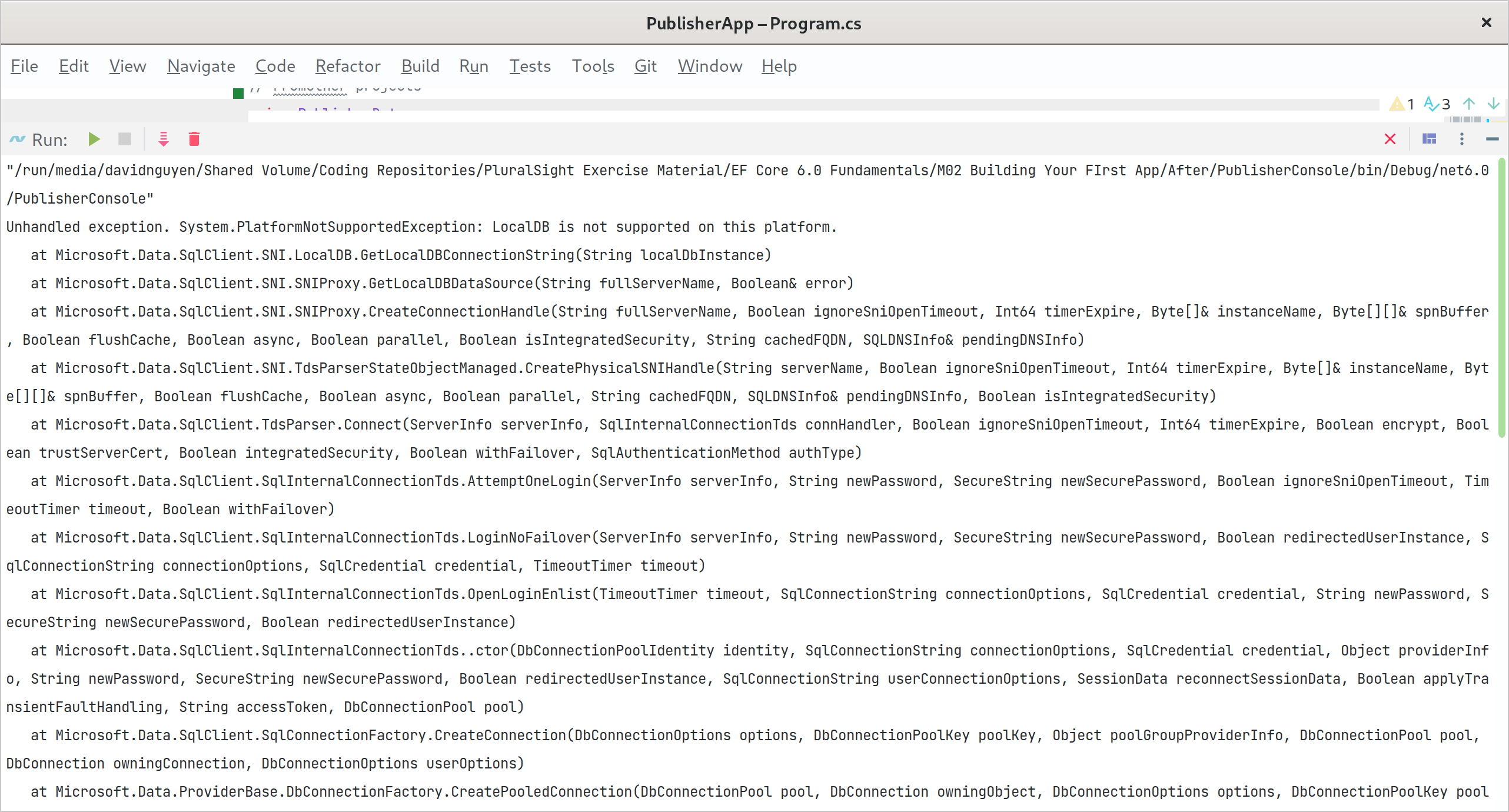Click the layout settings icon in Run panel
The width and height of the screenshot is (1509, 812).
point(1430,139)
